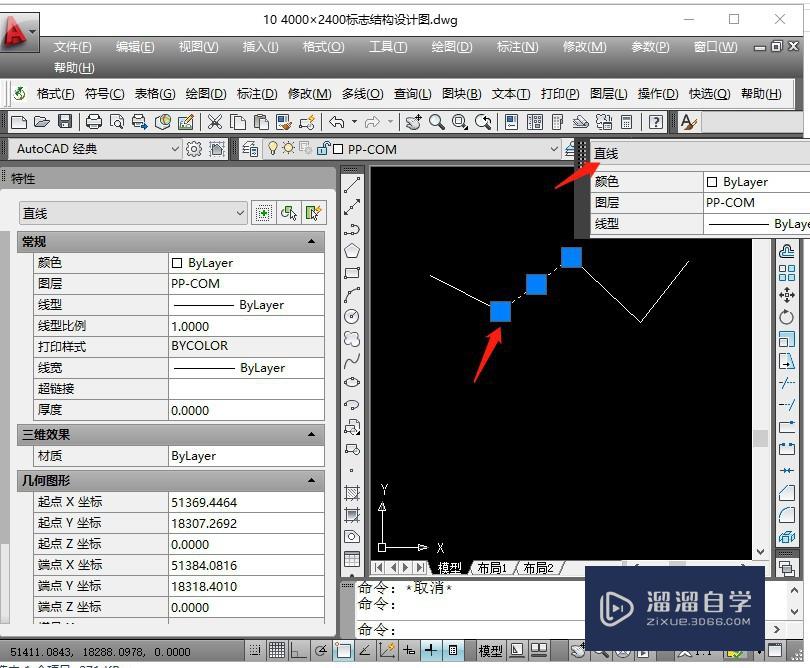
Task: Open the 绘图(D) menu
Action: pos(451,47)
